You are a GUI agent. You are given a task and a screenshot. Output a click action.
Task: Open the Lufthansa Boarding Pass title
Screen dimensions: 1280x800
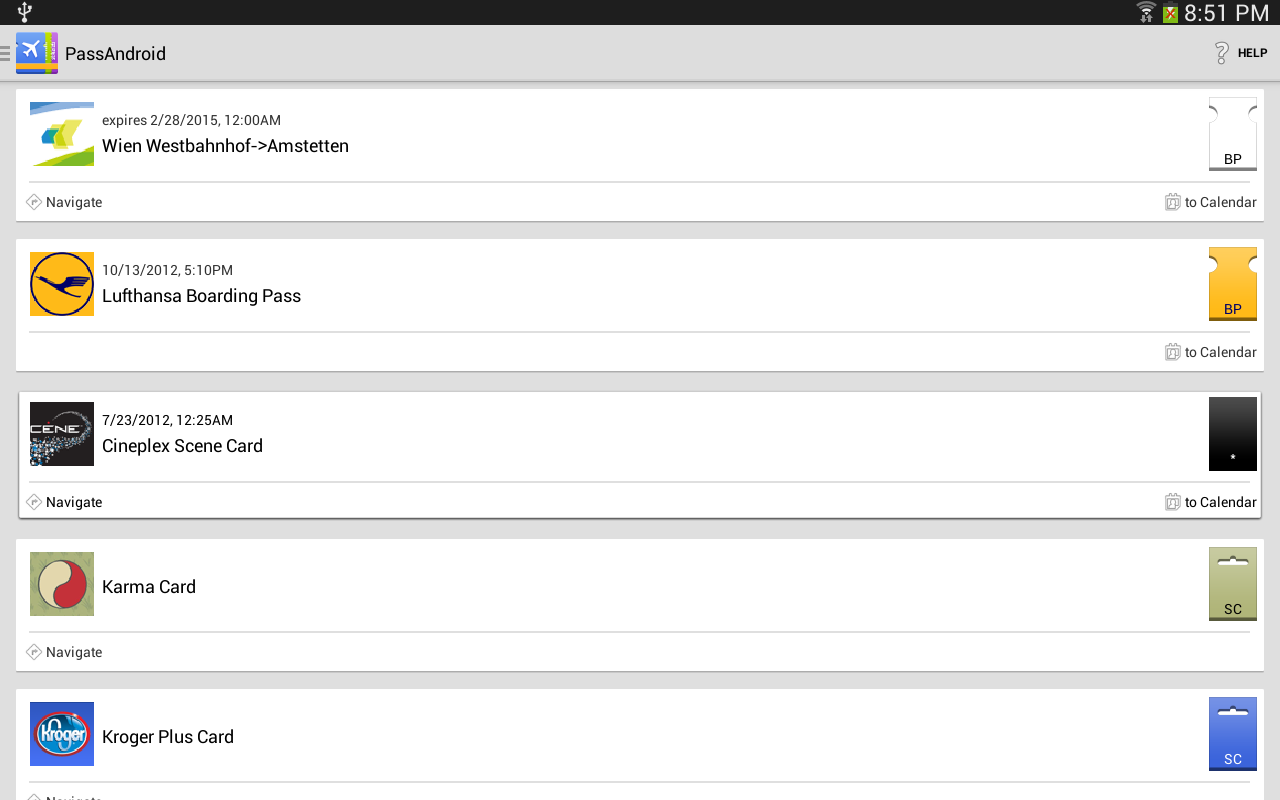pyautogui.click(x=201, y=296)
